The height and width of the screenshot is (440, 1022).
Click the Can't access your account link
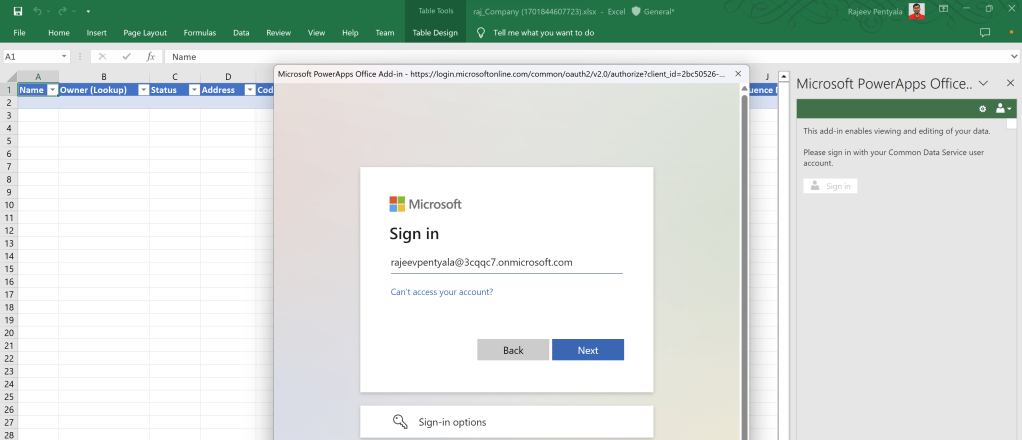tap(441, 292)
